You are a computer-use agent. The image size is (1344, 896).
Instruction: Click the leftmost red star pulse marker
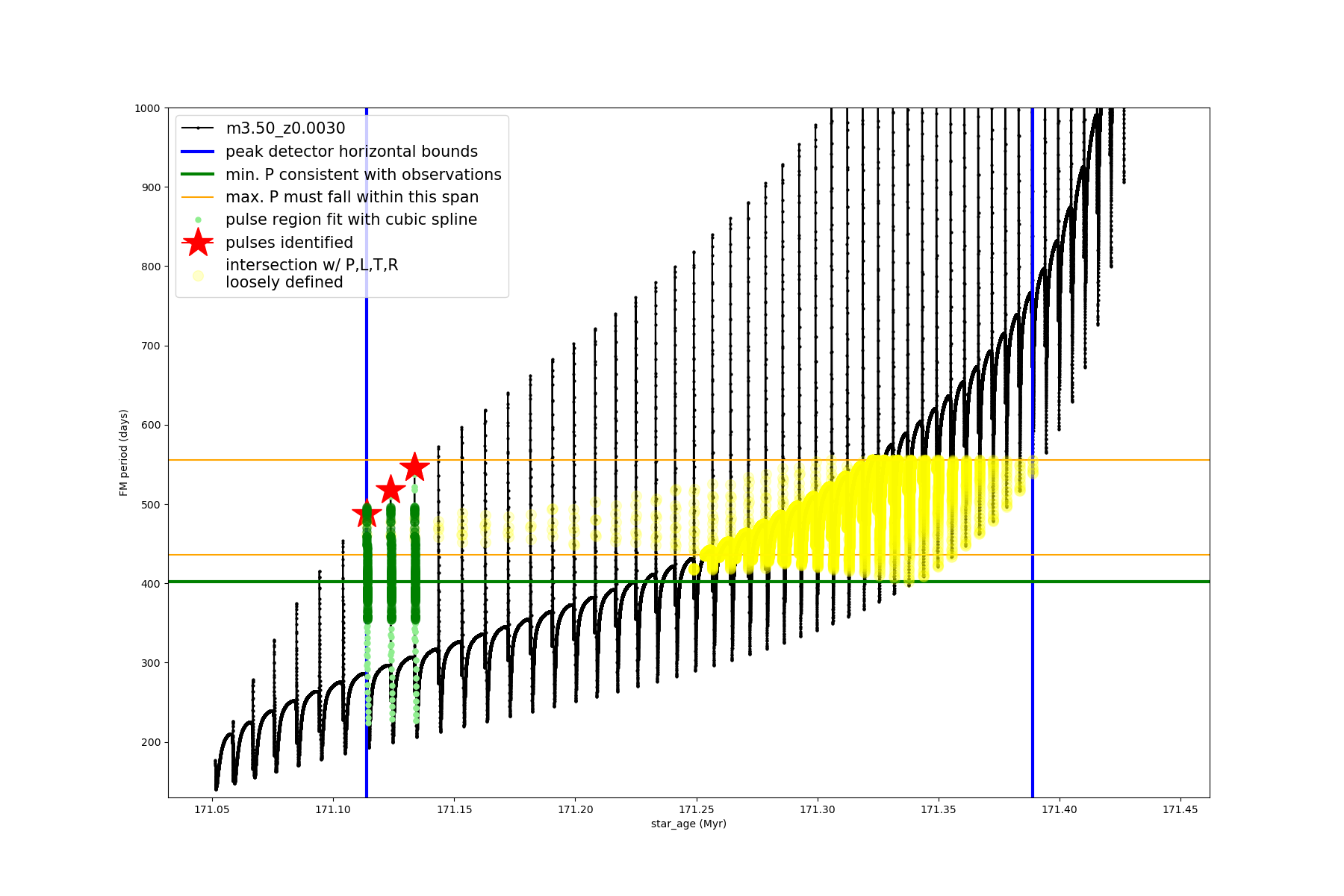[x=367, y=514]
